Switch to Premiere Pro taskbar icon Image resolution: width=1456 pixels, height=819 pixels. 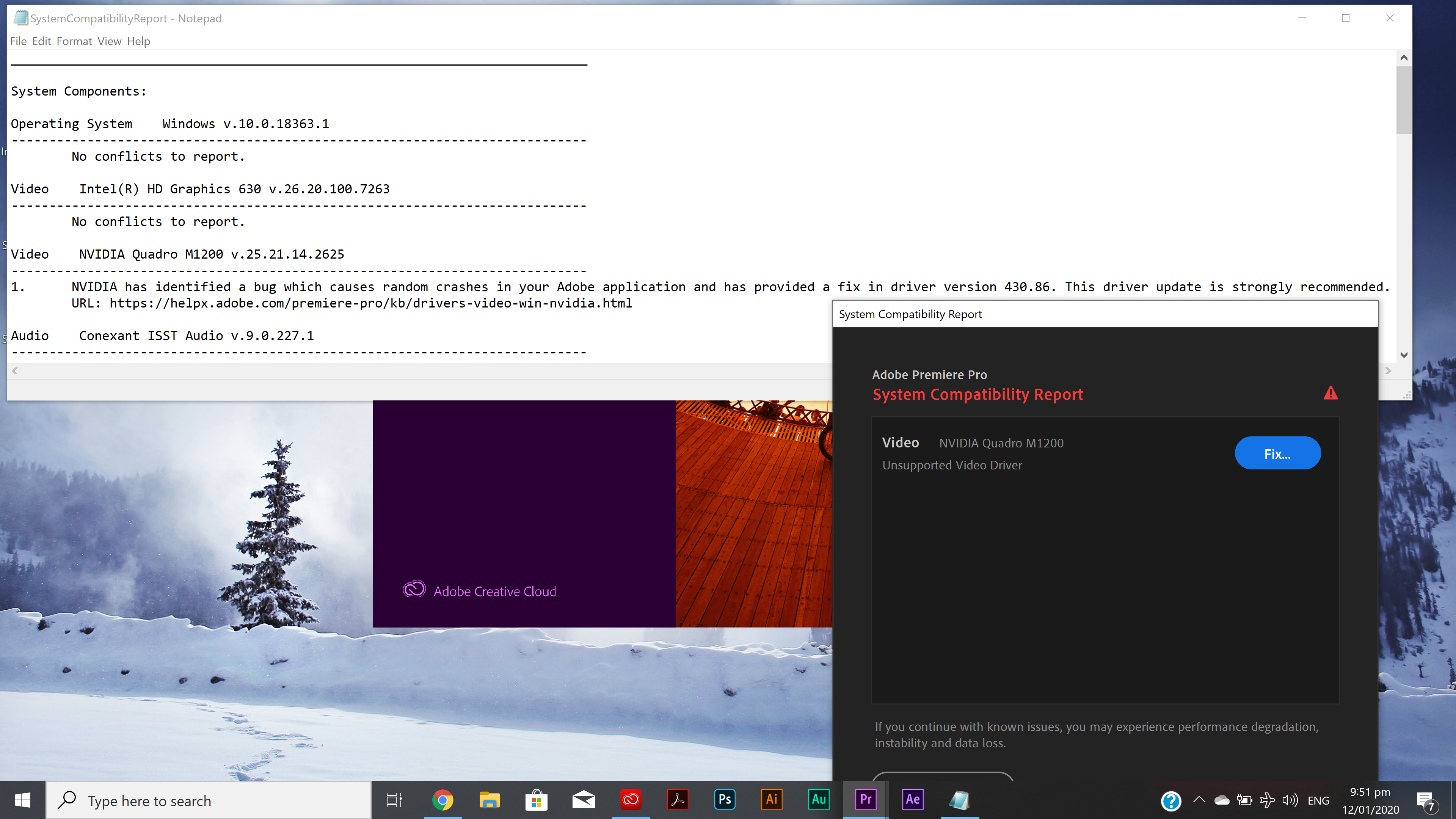[865, 800]
